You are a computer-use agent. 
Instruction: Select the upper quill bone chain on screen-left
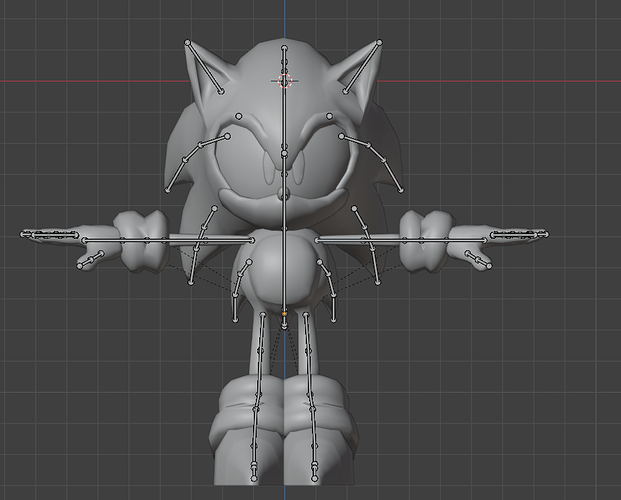pos(197,163)
